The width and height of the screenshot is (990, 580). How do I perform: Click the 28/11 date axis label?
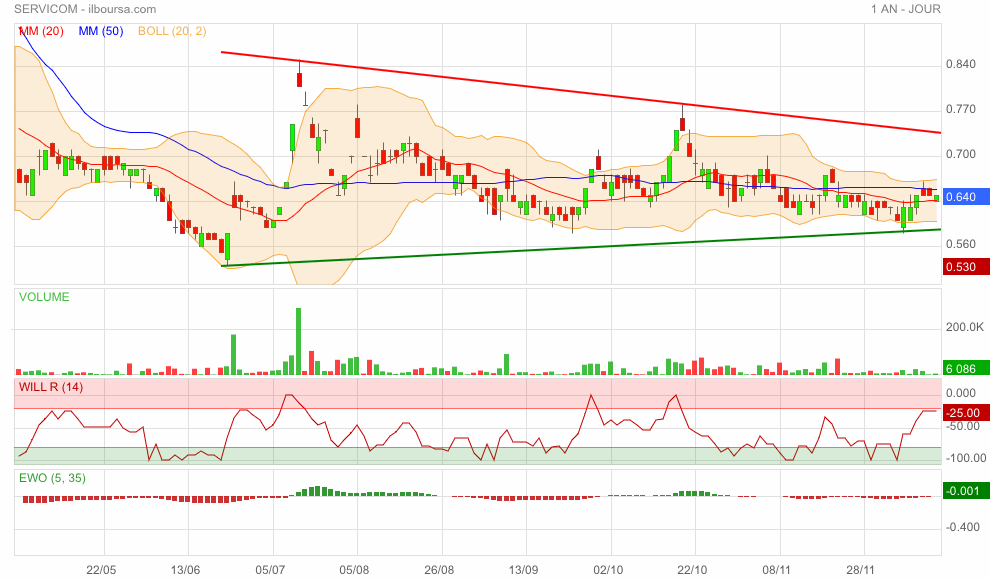861,570
